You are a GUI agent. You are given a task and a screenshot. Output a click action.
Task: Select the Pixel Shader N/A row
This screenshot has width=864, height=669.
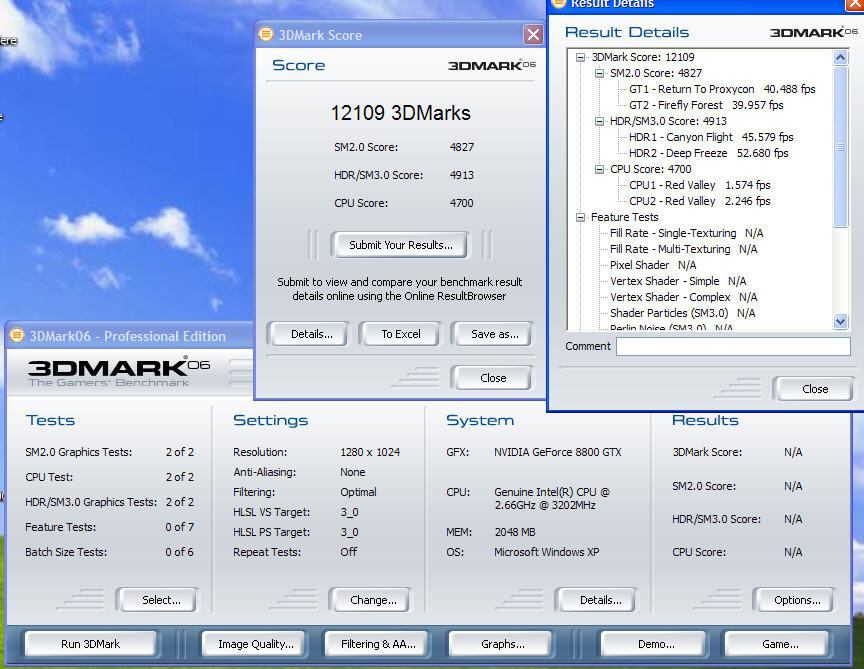pos(653,265)
